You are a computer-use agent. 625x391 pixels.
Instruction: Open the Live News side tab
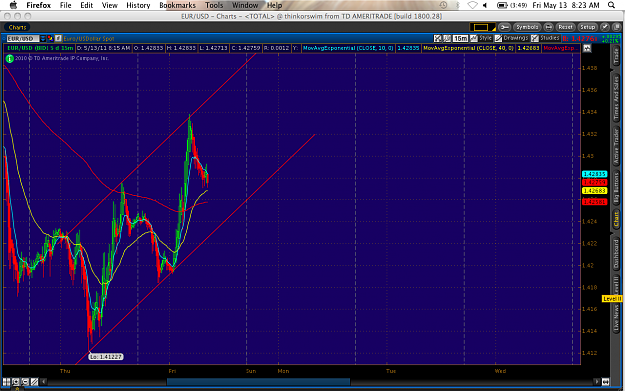coord(616,318)
